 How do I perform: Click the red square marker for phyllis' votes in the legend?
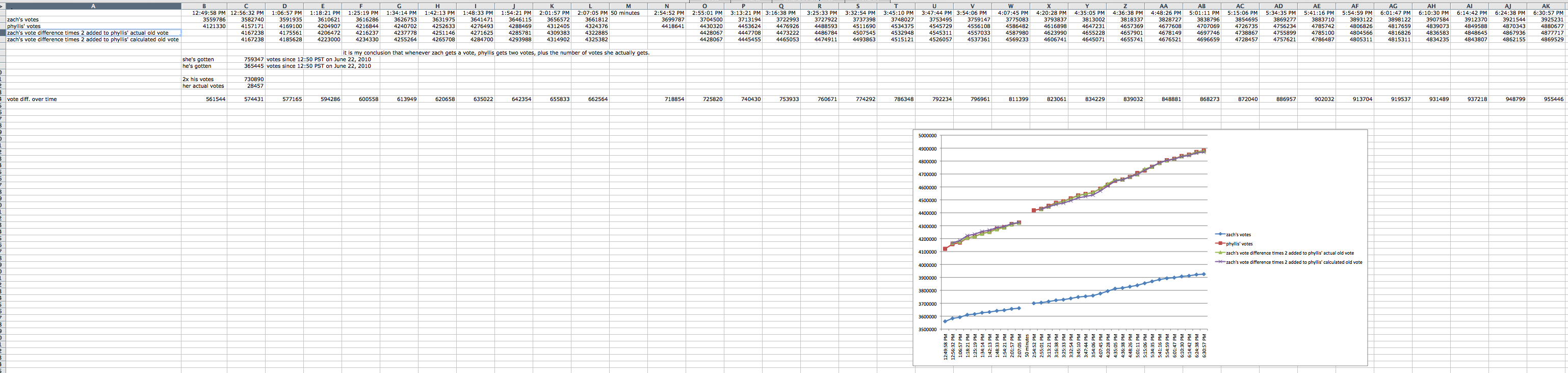click(1220, 243)
